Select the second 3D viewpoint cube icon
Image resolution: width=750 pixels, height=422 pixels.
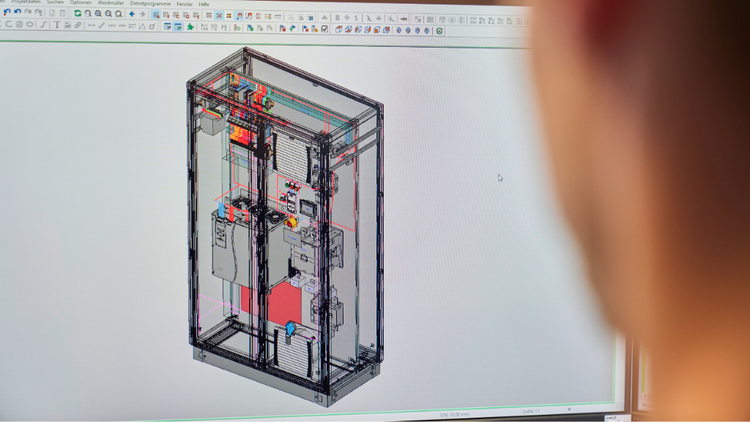[348, 30]
